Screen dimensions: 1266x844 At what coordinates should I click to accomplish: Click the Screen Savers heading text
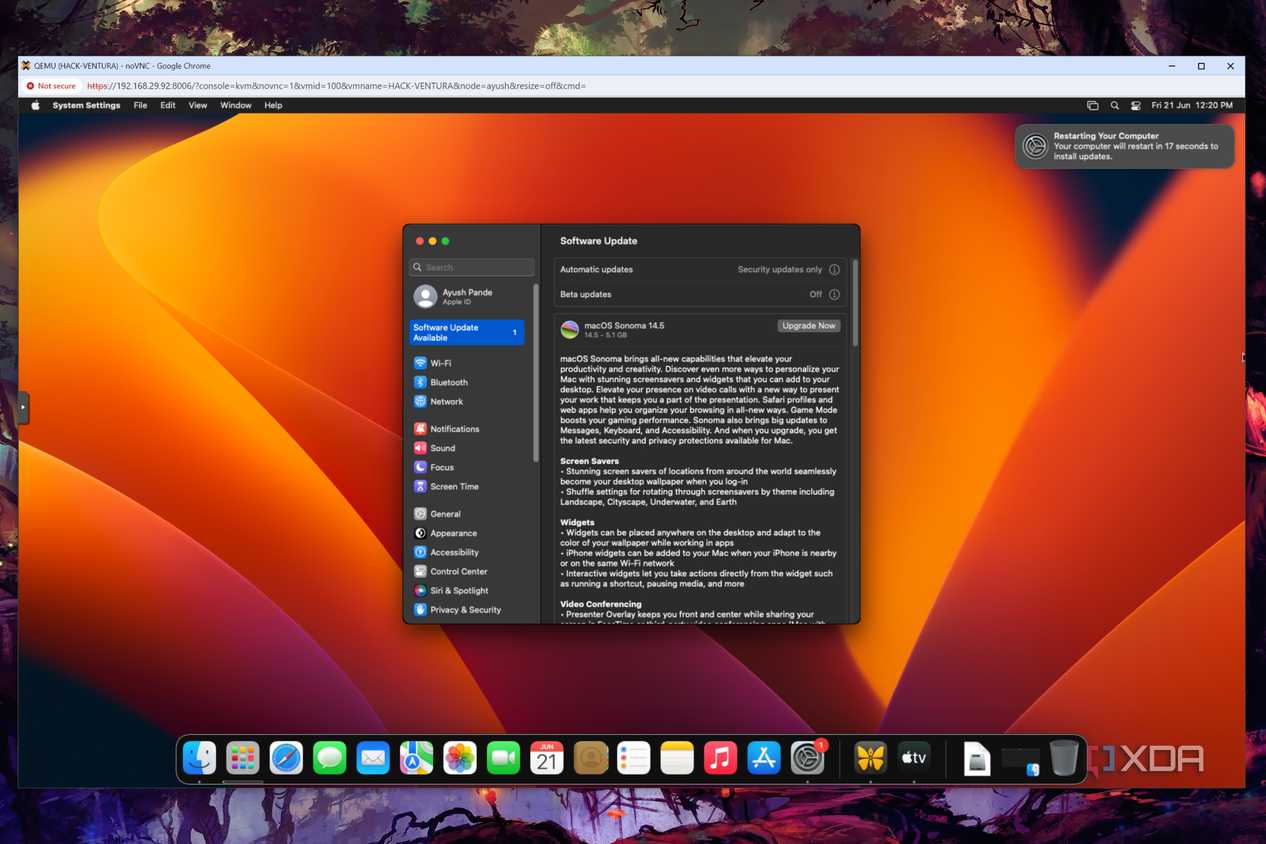point(589,461)
